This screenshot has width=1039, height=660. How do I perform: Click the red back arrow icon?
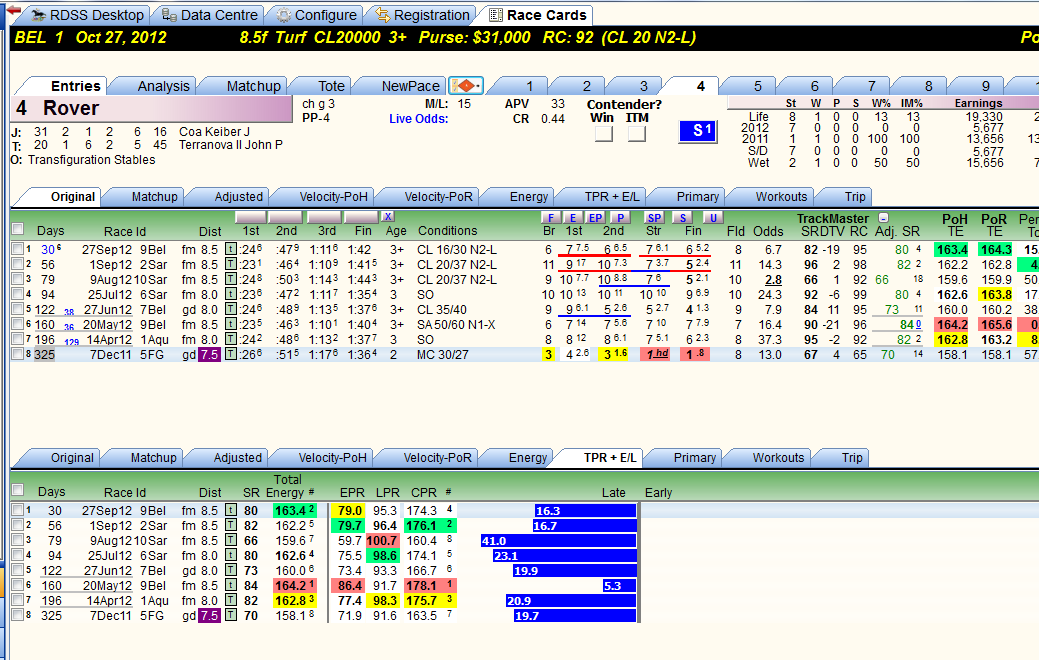(13, 10)
